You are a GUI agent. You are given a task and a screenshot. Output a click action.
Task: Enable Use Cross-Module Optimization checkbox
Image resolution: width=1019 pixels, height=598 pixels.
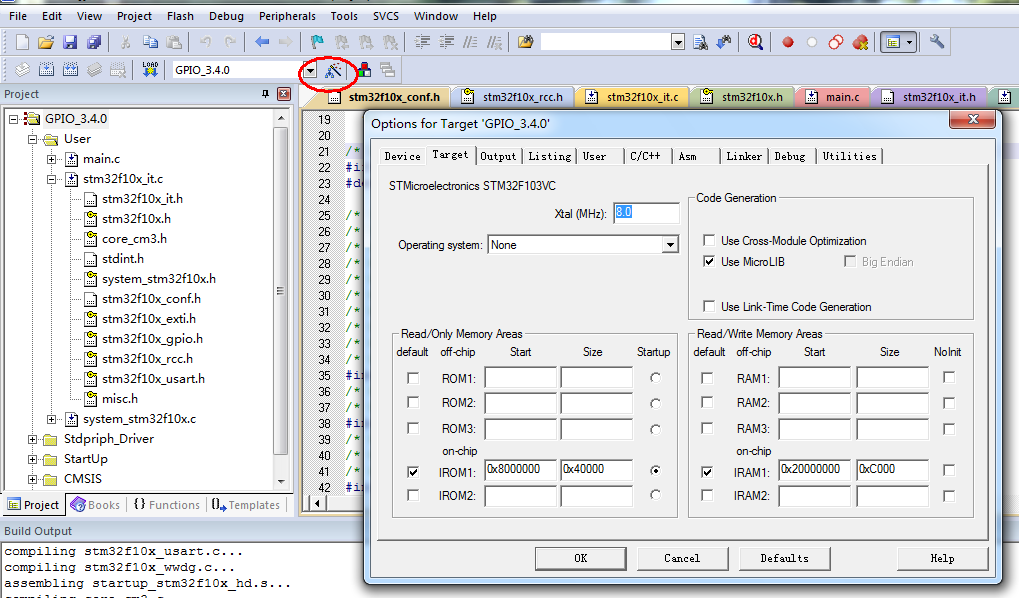(709, 240)
